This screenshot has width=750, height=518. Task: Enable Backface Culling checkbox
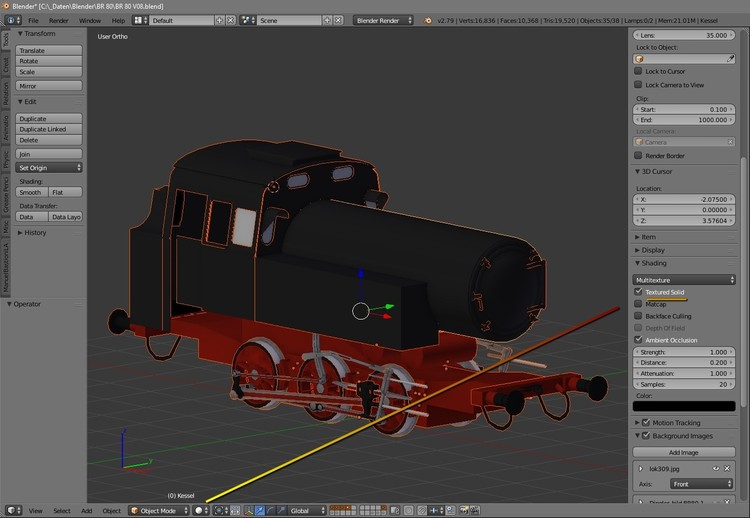pos(638,316)
